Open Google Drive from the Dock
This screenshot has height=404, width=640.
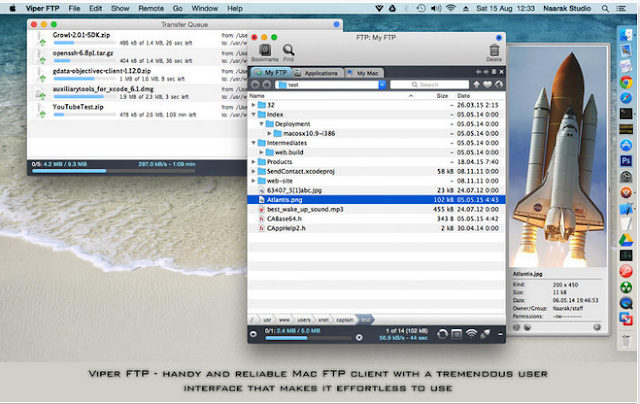pyautogui.click(x=626, y=240)
